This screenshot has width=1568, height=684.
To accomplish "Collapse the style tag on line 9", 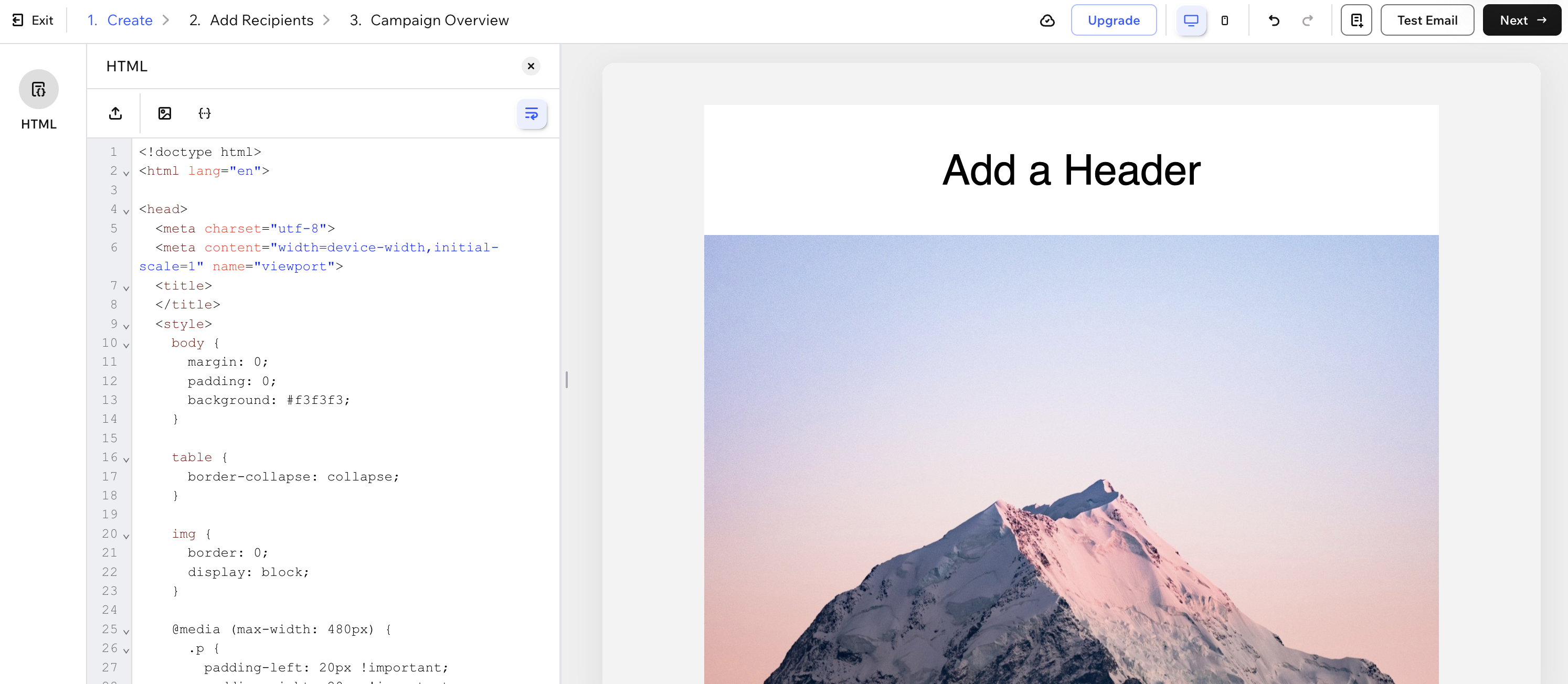I will (x=126, y=326).
